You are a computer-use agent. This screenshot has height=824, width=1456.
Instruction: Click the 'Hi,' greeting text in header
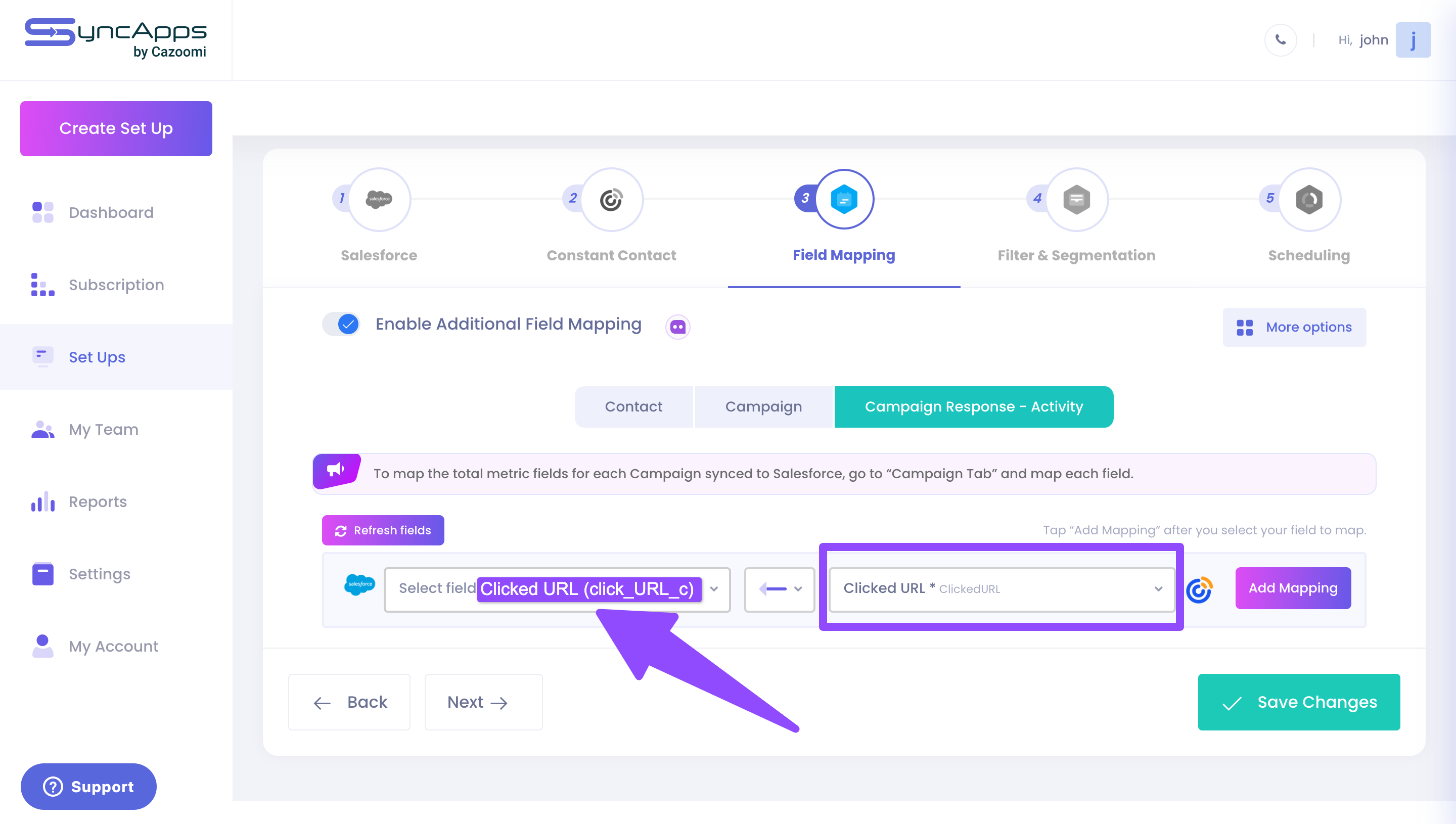click(x=1345, y=40)
